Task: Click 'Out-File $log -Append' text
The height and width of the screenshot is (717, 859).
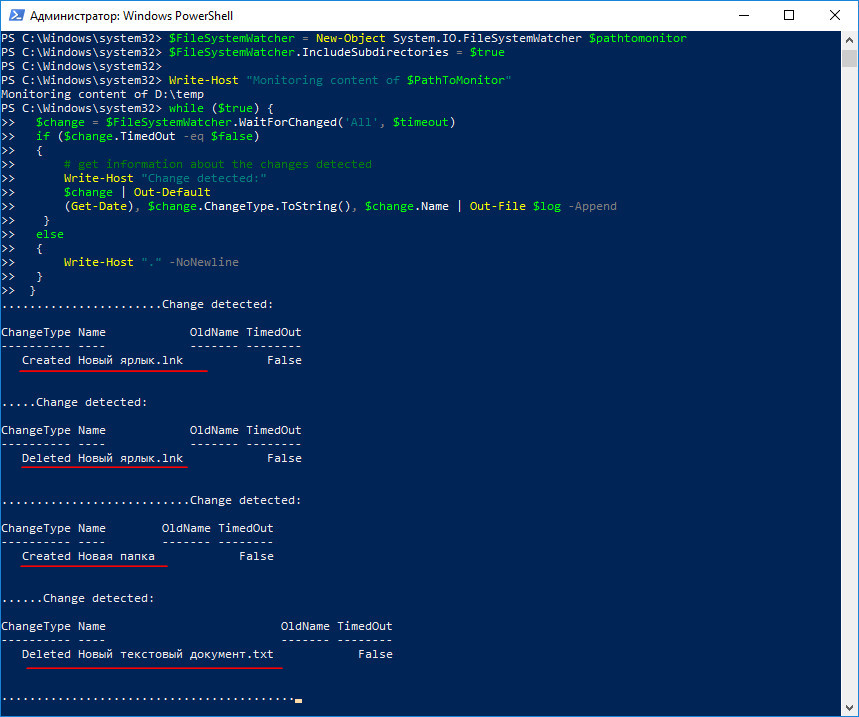Action: [x=543, y=207]
